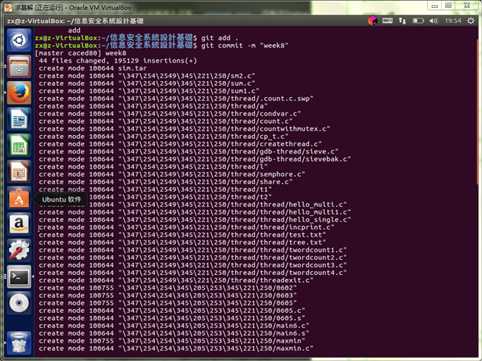
Task: Open LibreOffice Impress presentation icon
Action: point(19,172)
